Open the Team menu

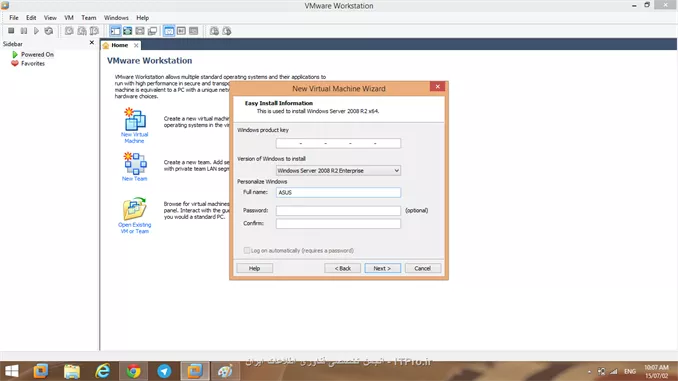(89, 18)
